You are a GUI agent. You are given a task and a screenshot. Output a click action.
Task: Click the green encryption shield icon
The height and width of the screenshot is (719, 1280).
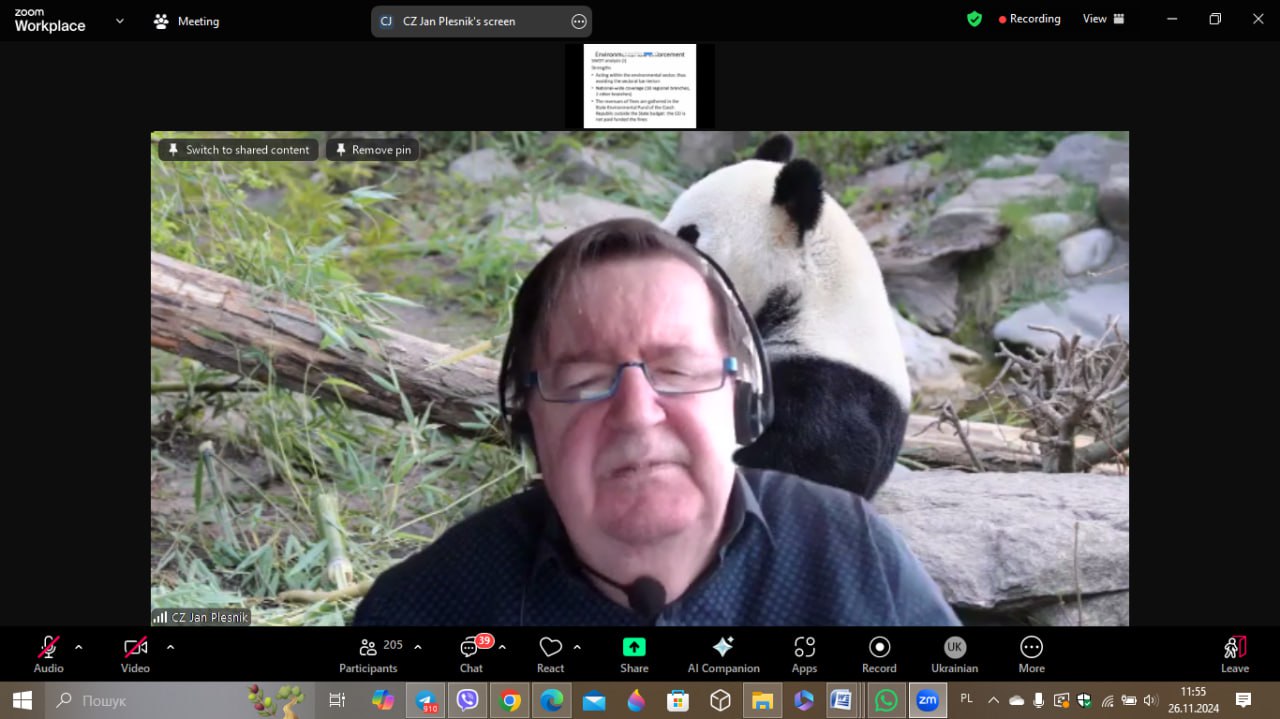pyautogui.click(x=974, y=19)
